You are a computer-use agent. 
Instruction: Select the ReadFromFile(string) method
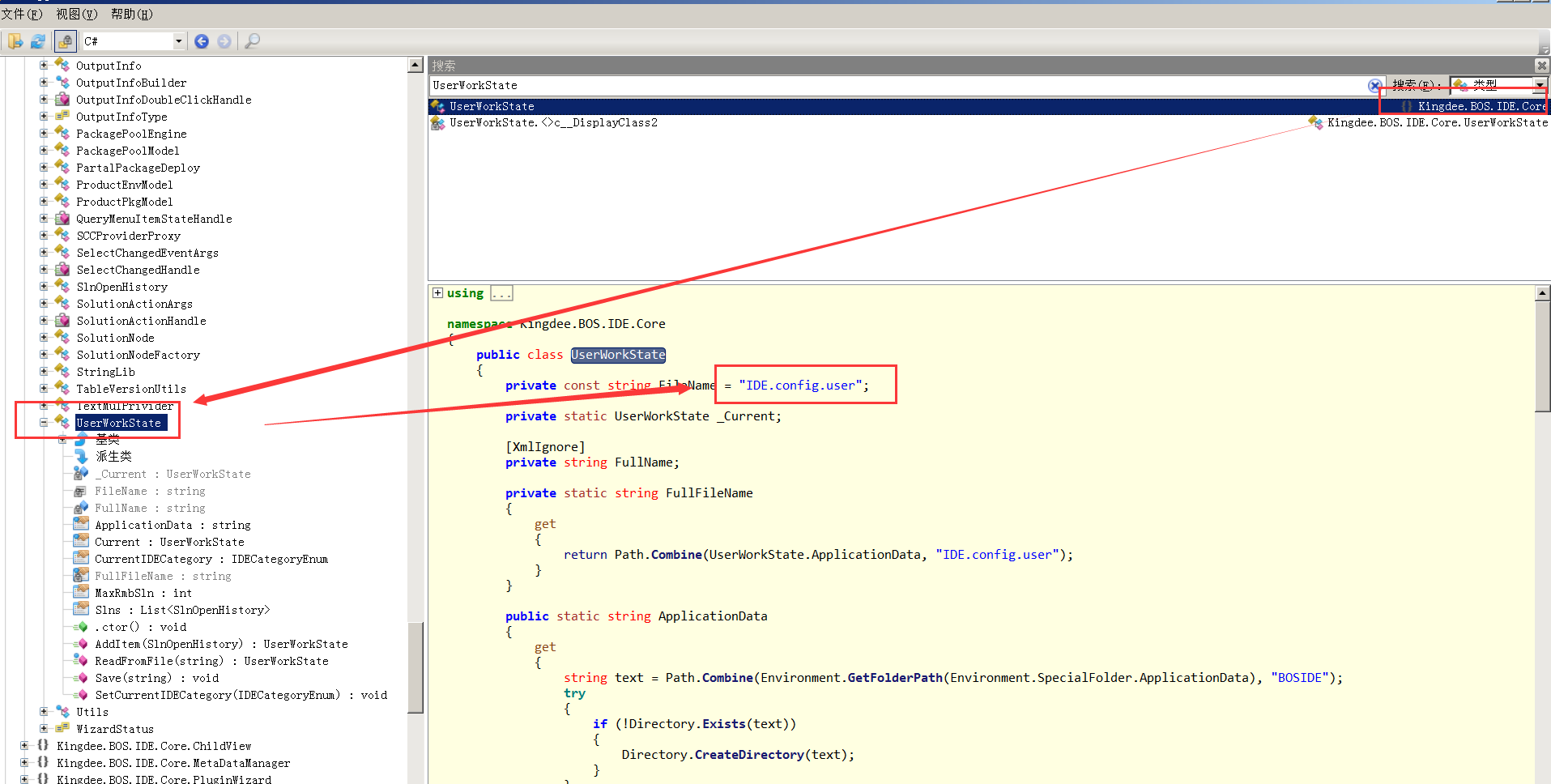(x=211, y=661)
